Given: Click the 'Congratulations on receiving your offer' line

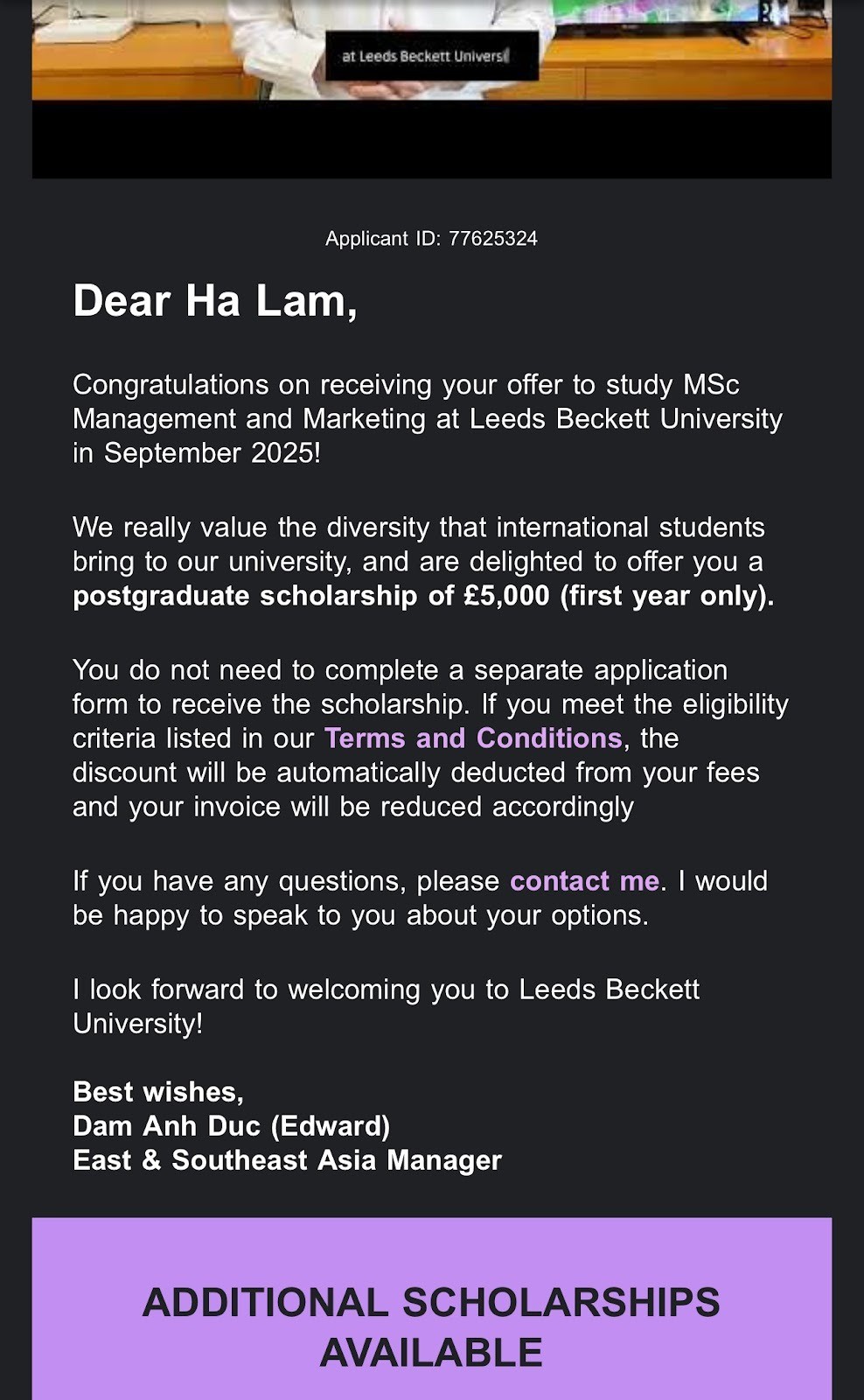Looking at the screenshot, I should click(x=406, y=385).
